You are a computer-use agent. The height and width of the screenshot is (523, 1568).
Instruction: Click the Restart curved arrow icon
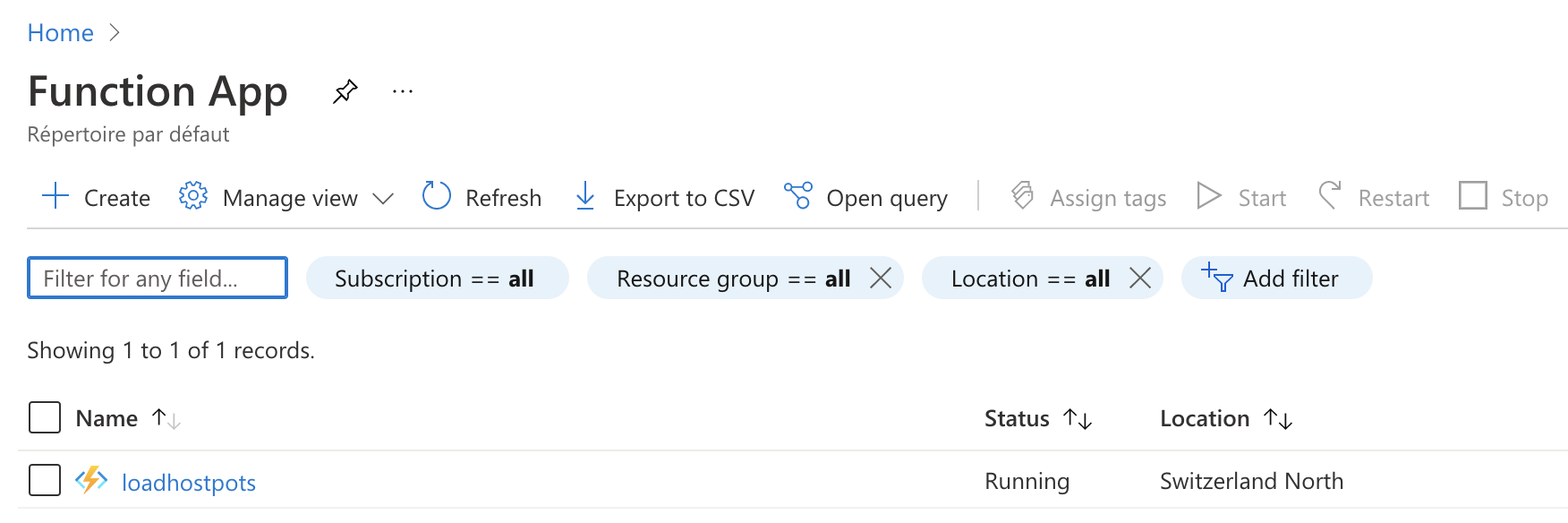[x=1330, y=195]
